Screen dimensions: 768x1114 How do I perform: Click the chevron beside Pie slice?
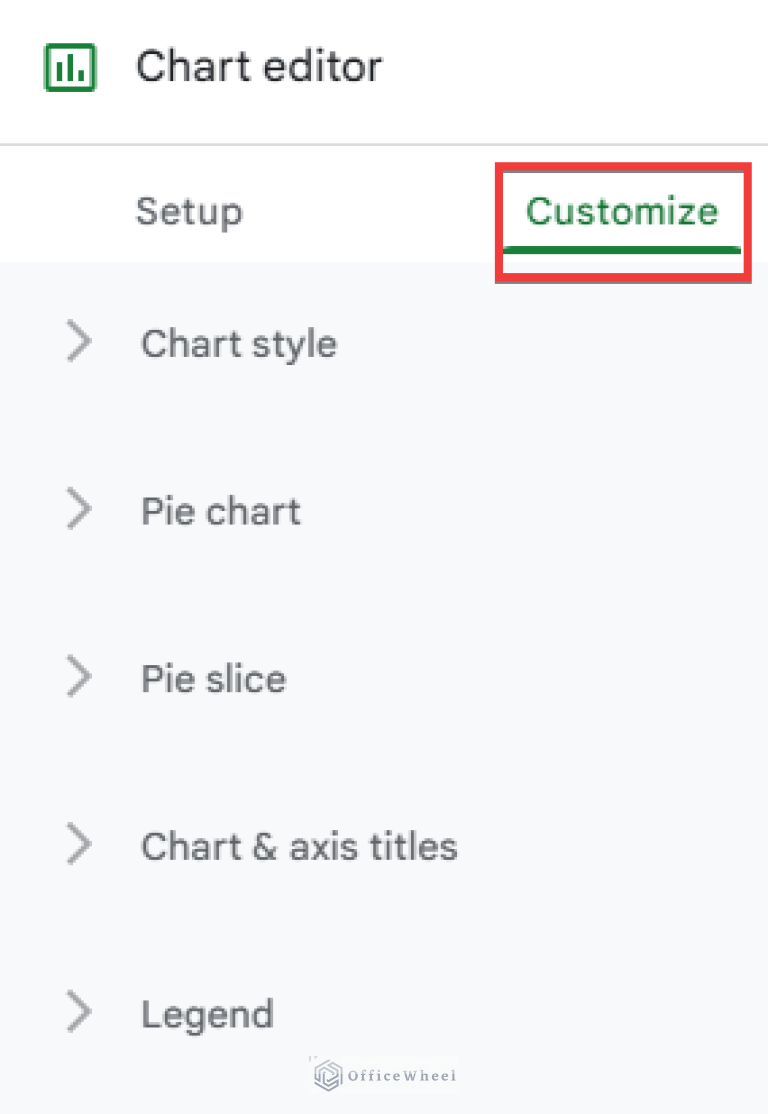point(80,677)
